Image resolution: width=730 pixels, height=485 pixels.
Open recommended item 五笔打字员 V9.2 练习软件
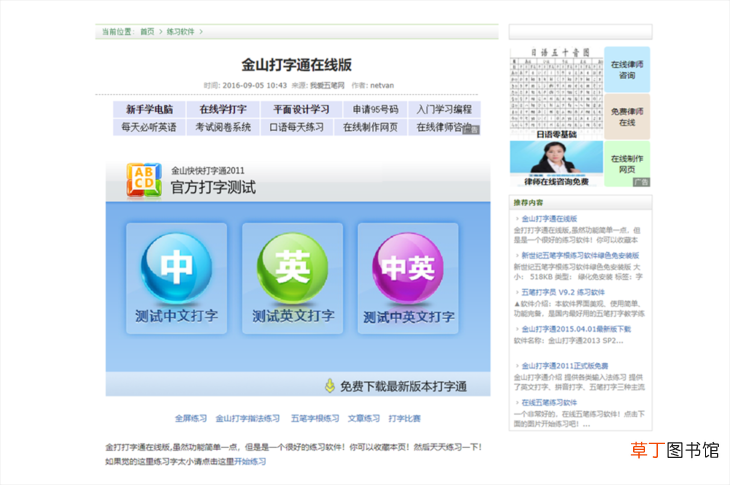click(563, 292)
